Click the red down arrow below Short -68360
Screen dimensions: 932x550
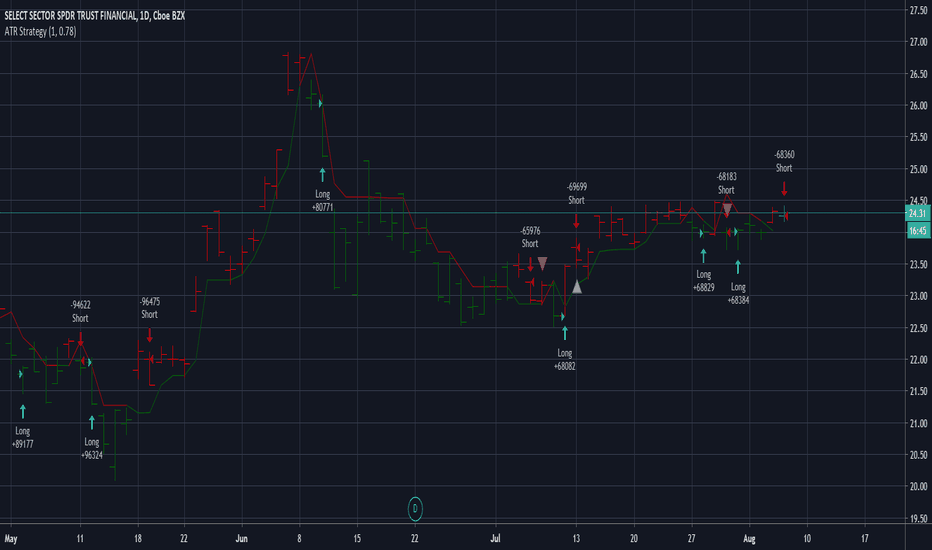[784, 189]
